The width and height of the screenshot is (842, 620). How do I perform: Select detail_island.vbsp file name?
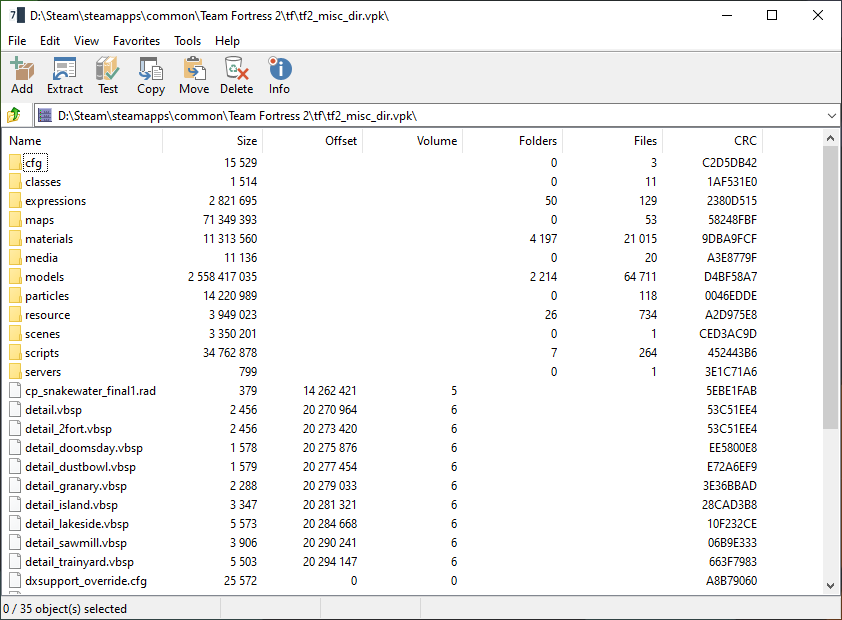(x=71, y=505)
